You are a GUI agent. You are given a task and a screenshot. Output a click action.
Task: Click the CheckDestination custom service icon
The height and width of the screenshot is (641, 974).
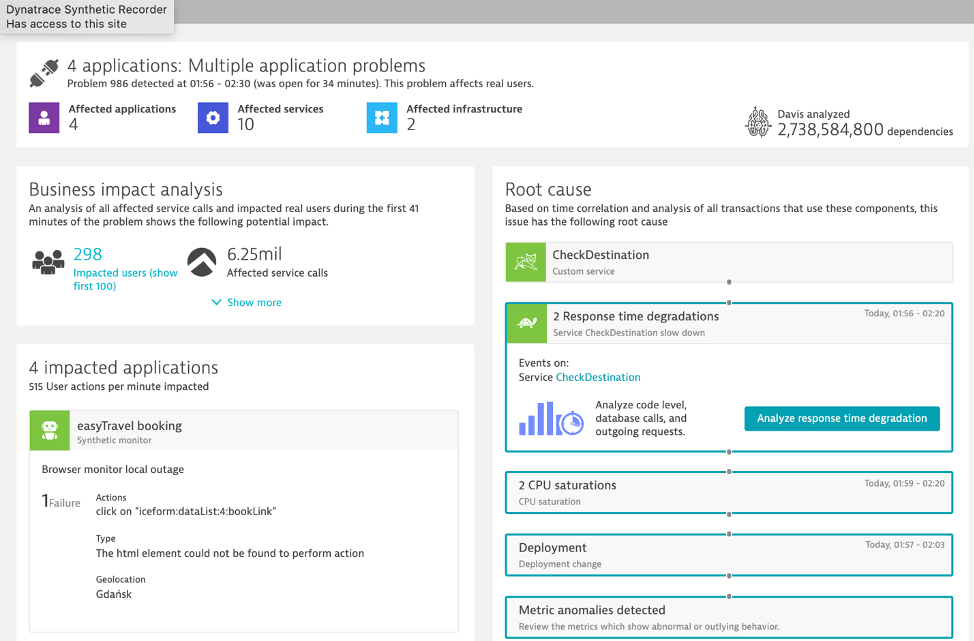tap(525, 262)
